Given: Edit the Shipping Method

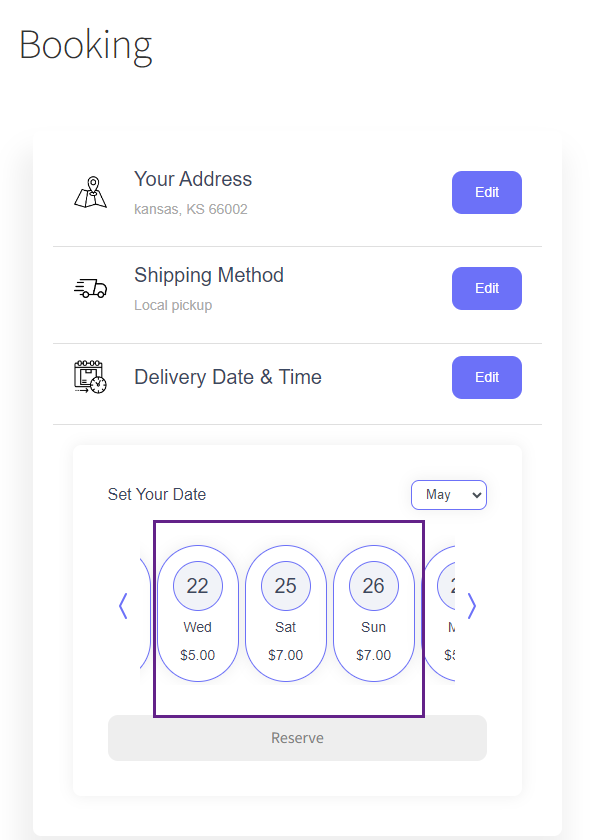Looking at the screenshot, I should tap(487, 288).
